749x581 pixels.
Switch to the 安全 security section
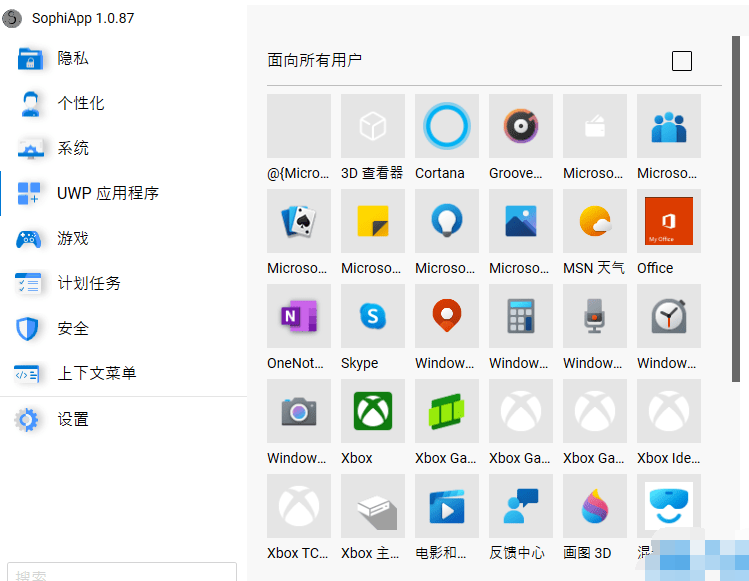coord(123,328)
